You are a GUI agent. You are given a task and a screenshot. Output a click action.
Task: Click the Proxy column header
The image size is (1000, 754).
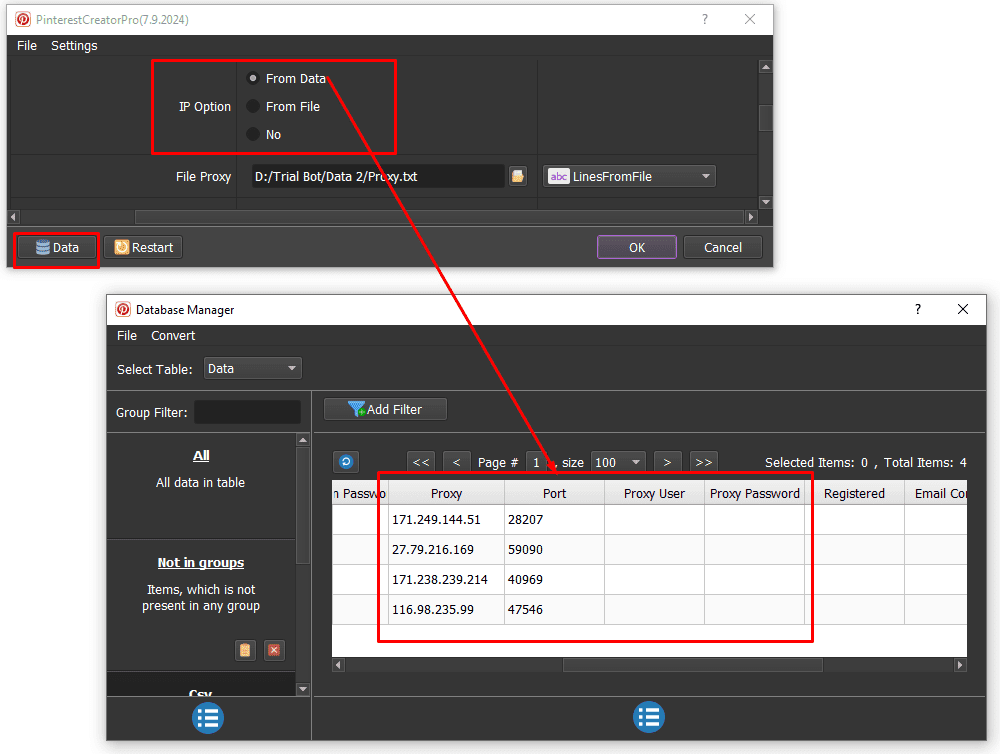(446, 493)
